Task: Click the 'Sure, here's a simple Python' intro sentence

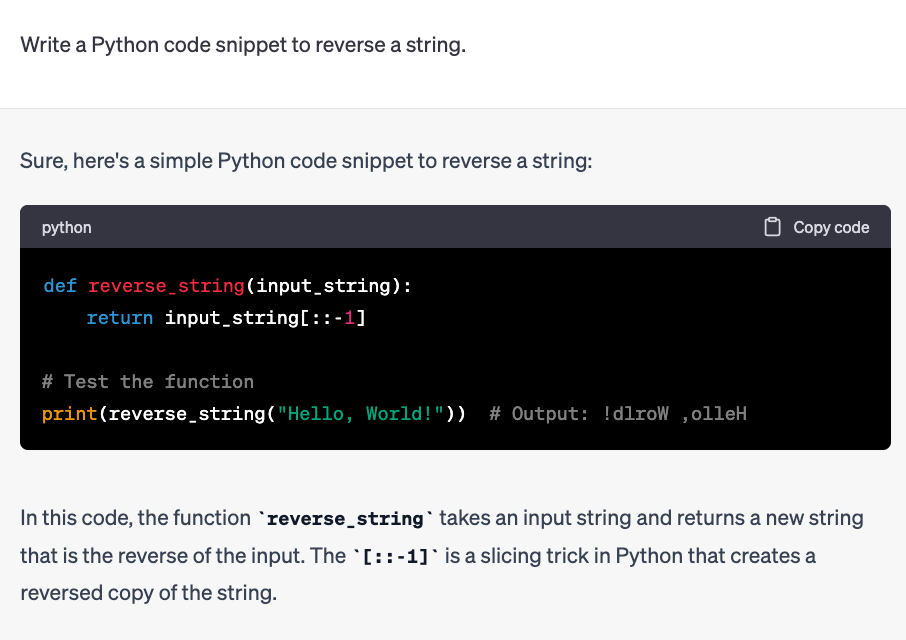Action: 306,161
